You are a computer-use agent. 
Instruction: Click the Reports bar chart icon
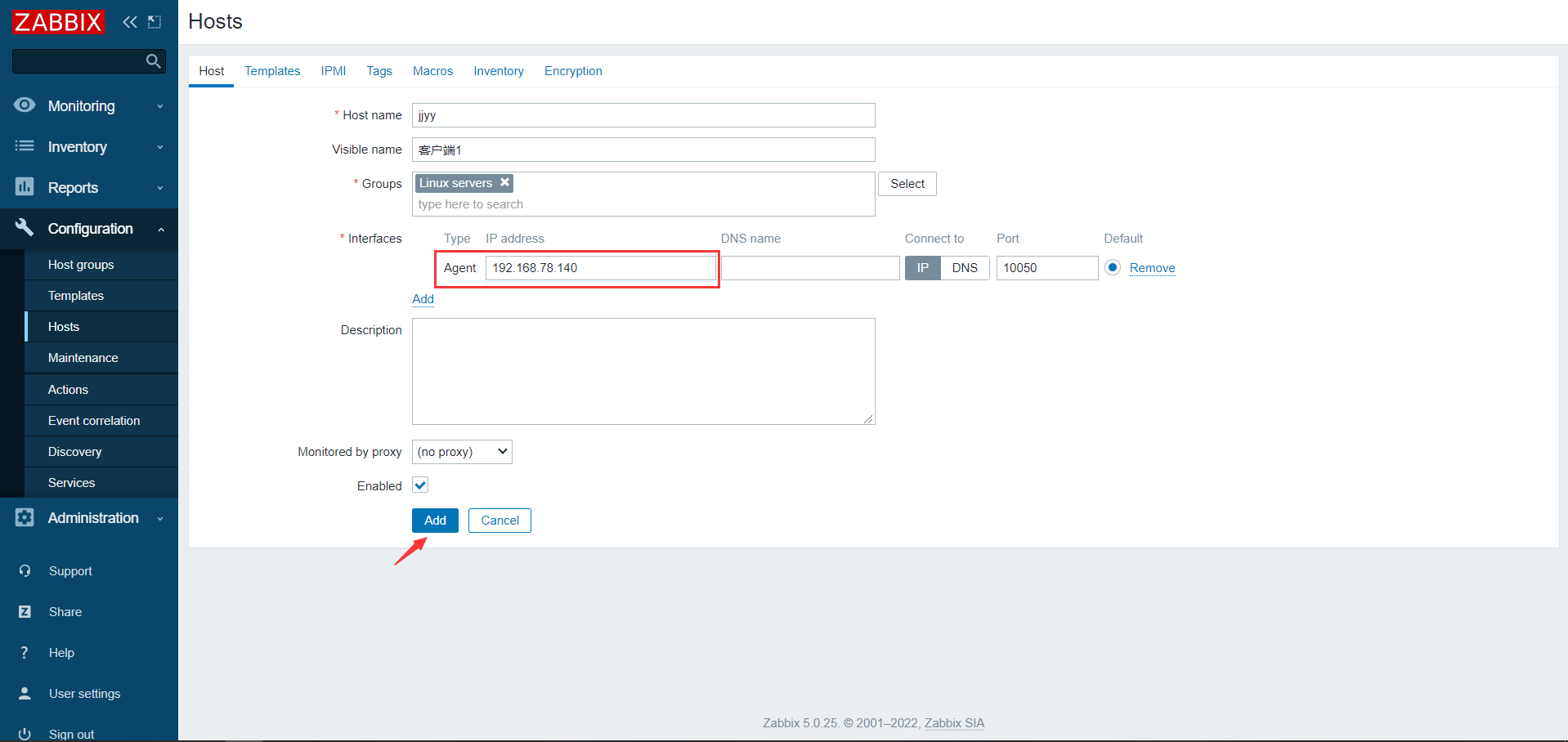coord(25,187)
